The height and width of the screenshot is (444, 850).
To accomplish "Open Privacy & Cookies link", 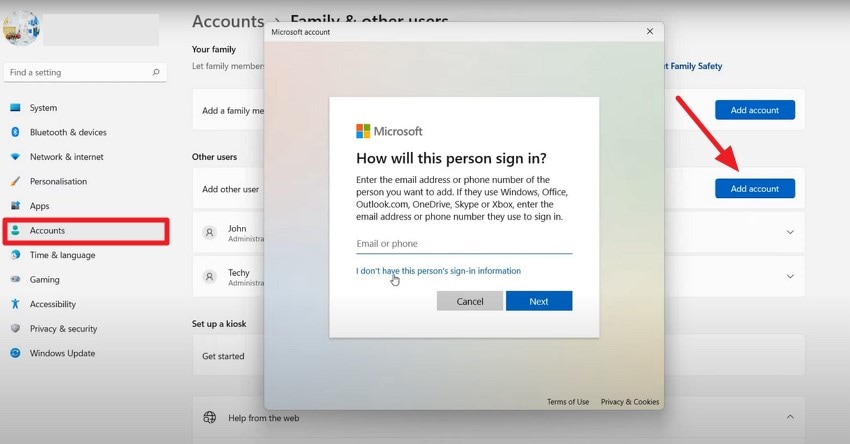I will pos(630,402).
